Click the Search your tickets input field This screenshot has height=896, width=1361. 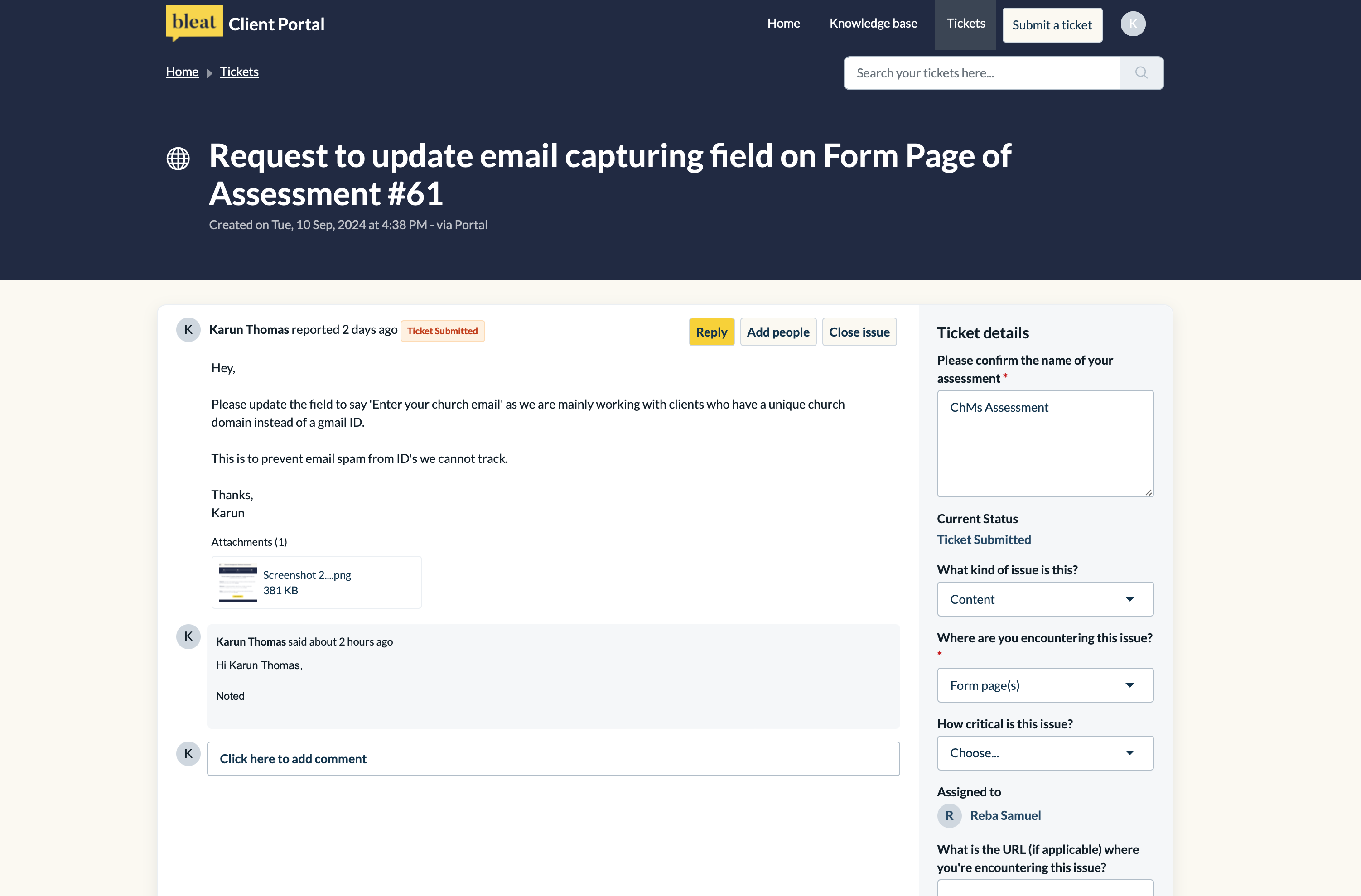pyautogui.click(x=981, y=73)
